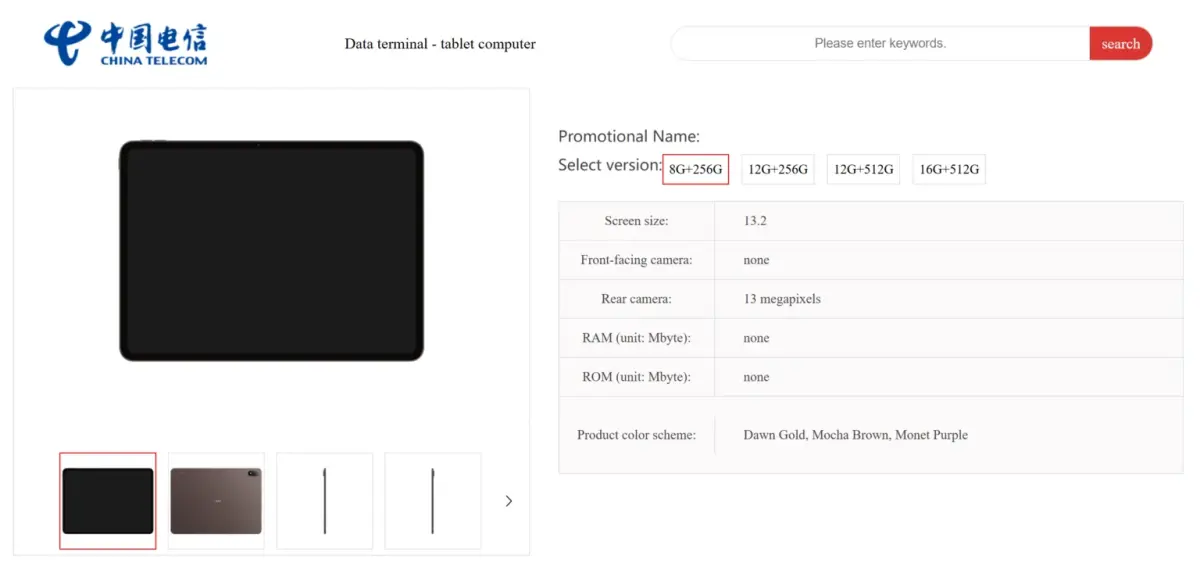Focus the keyword search input field
The height and width of the screenshot is (570, 1200).
tap(880, 43)
